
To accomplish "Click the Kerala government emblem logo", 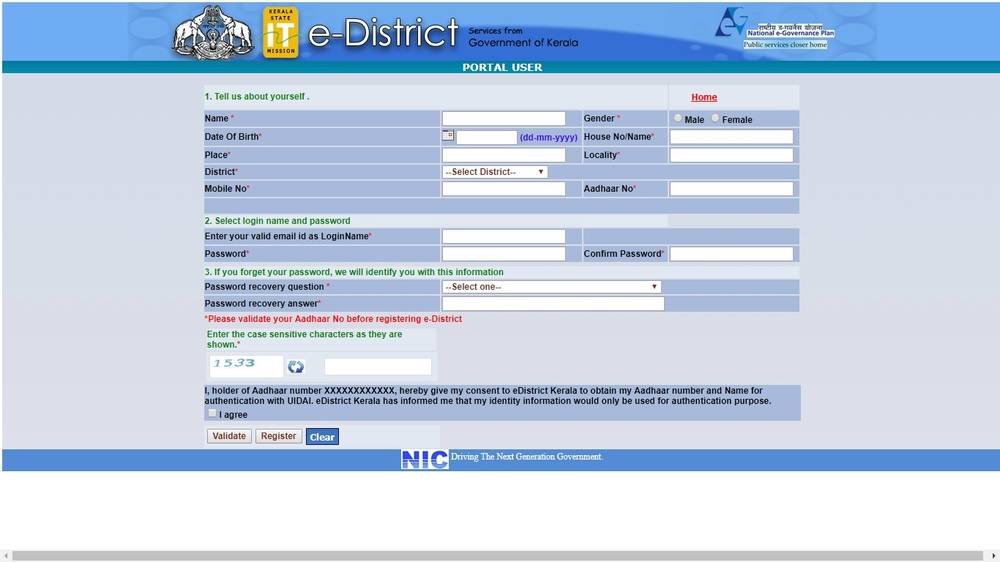I will point(214,34).
